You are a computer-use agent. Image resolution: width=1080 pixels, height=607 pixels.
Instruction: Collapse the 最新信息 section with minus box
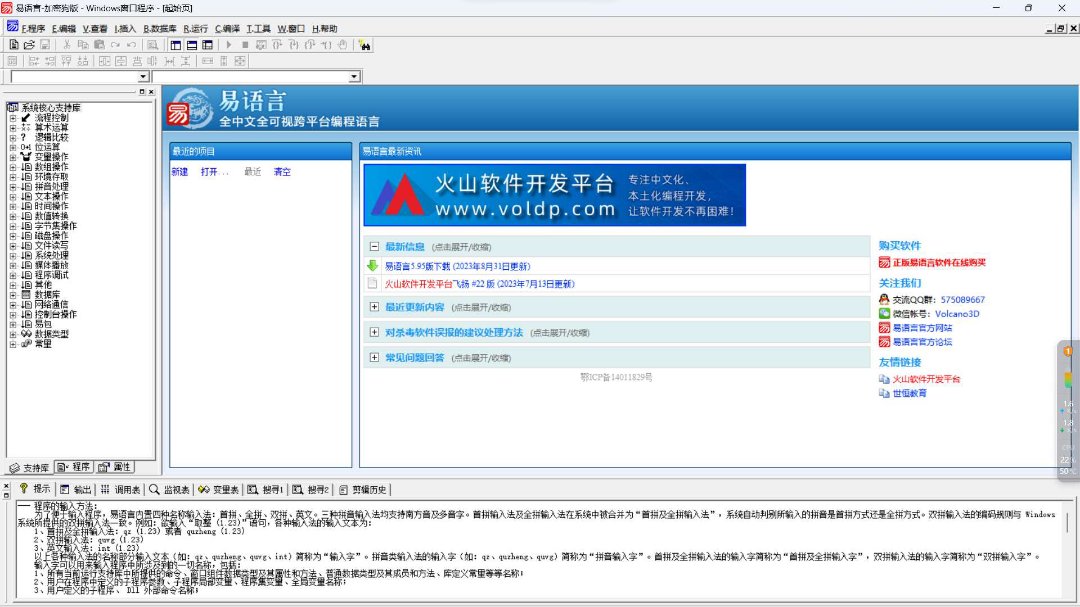[x=374, y=246]
